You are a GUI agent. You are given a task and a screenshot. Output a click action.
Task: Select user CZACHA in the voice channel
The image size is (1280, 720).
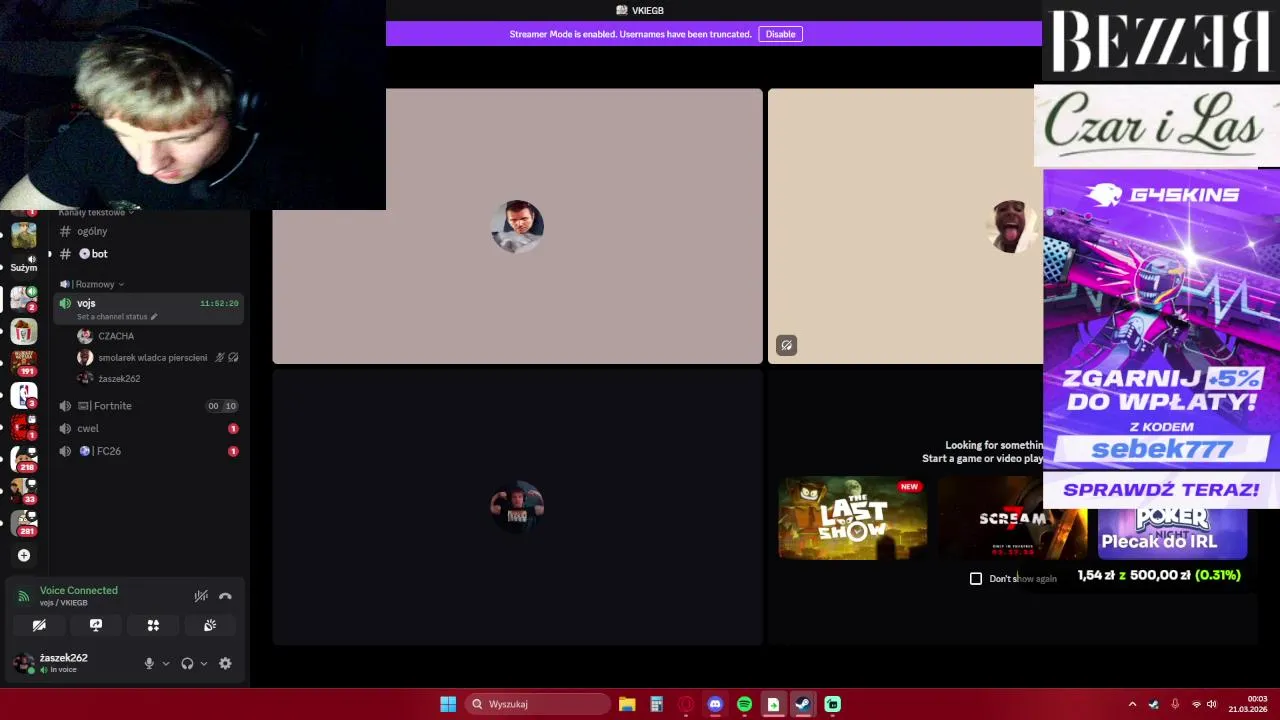tap(115, 336)
